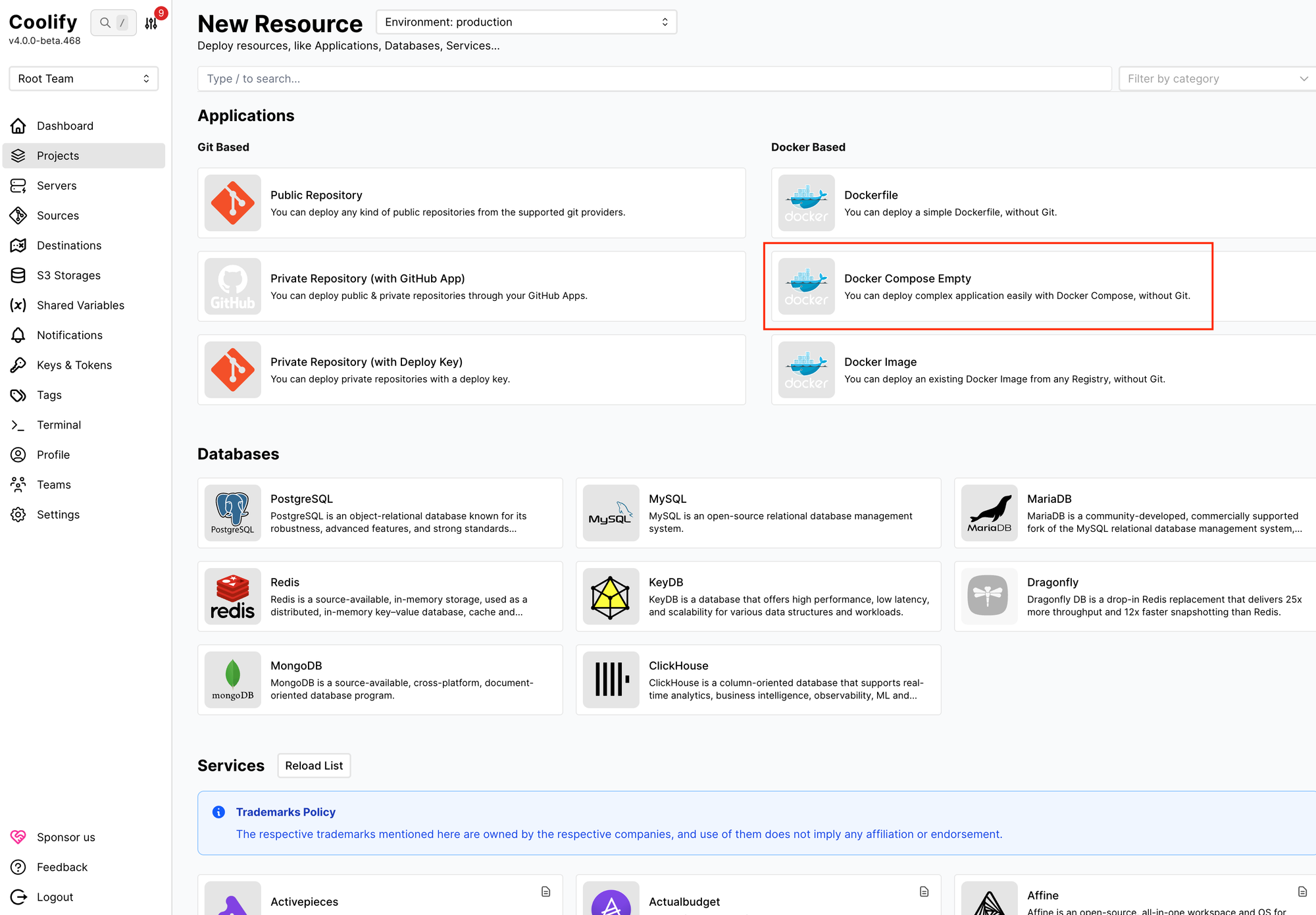Go to Servers in the sidebar
This screenshot has width=1316, height=915.
click(x=57, y=186)
